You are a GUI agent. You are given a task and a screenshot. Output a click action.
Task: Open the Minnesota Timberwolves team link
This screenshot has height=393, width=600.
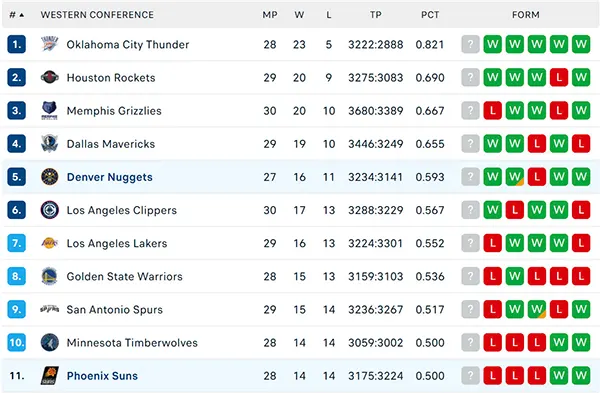click(x=132, y=342)
